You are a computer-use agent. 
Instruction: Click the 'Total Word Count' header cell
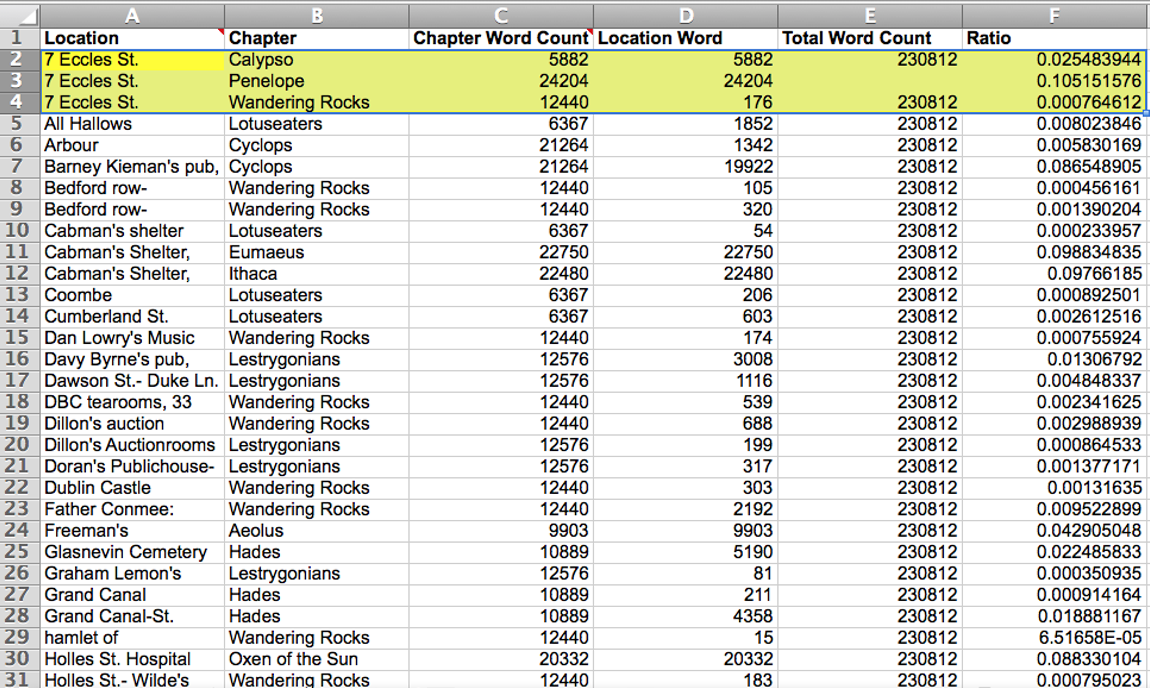coord(869,38)
